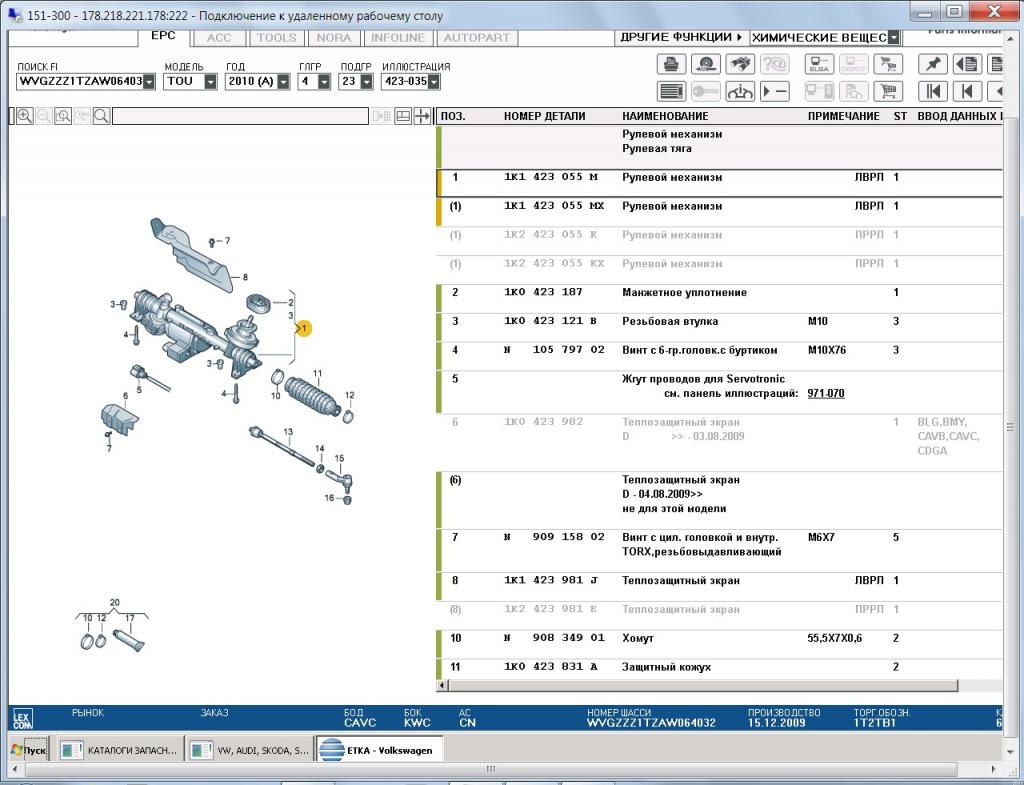Switch to the NORA tab
Viewport: 1024px width, 785px height.
tap(334, 38)
